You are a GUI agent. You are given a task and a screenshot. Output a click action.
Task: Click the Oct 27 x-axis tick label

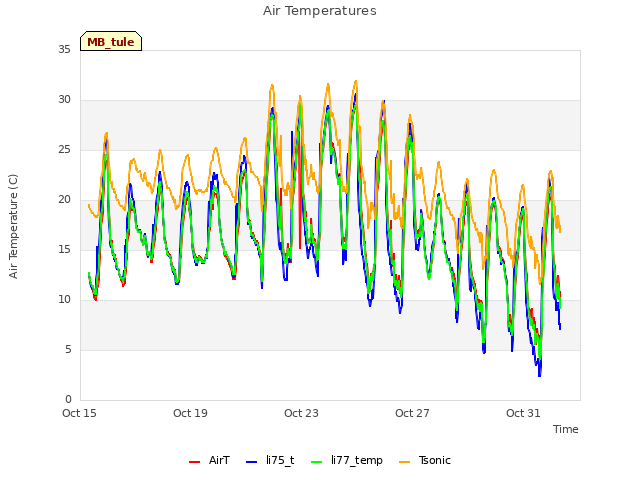412,413
